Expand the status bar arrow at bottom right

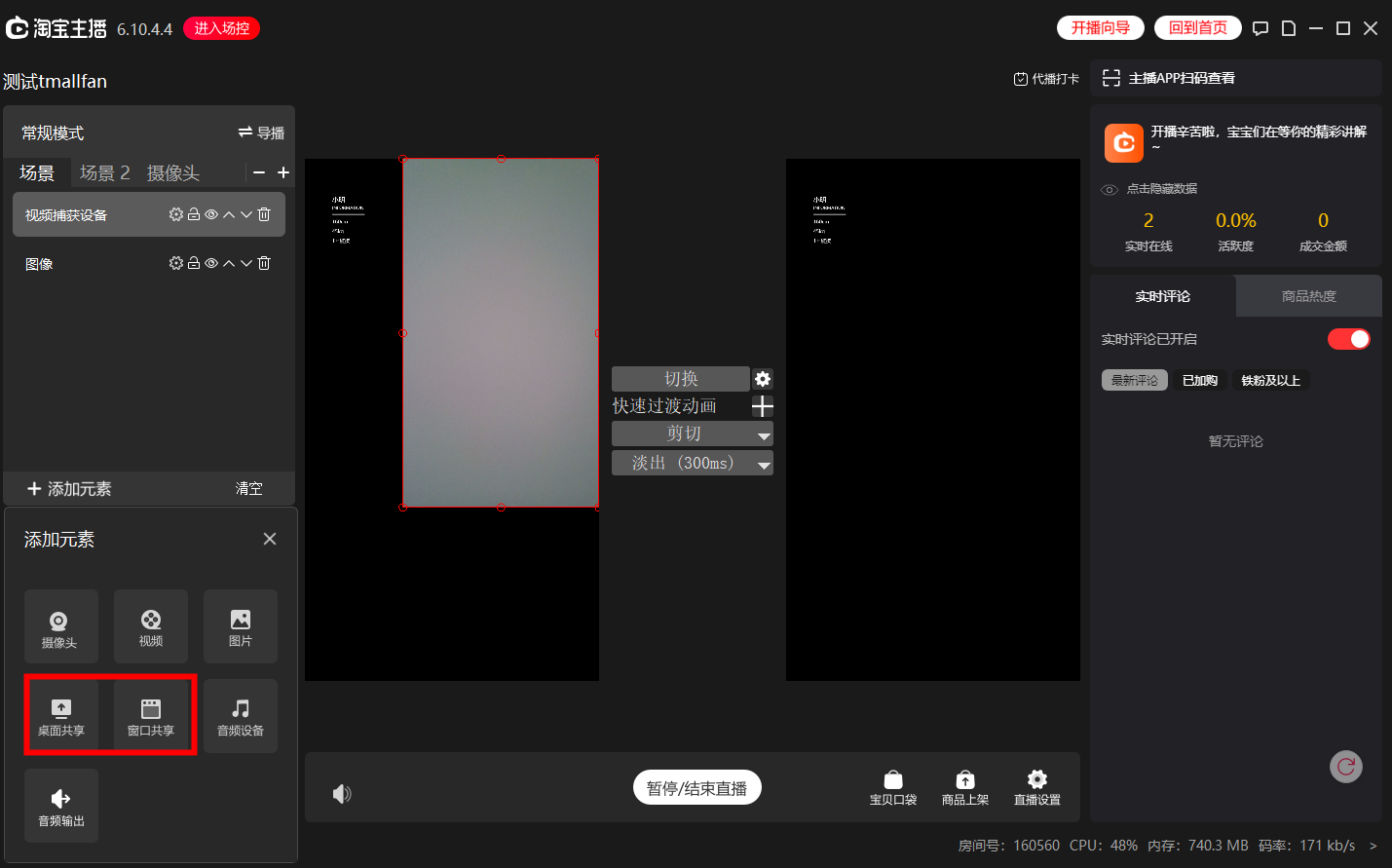point(1373,846)
